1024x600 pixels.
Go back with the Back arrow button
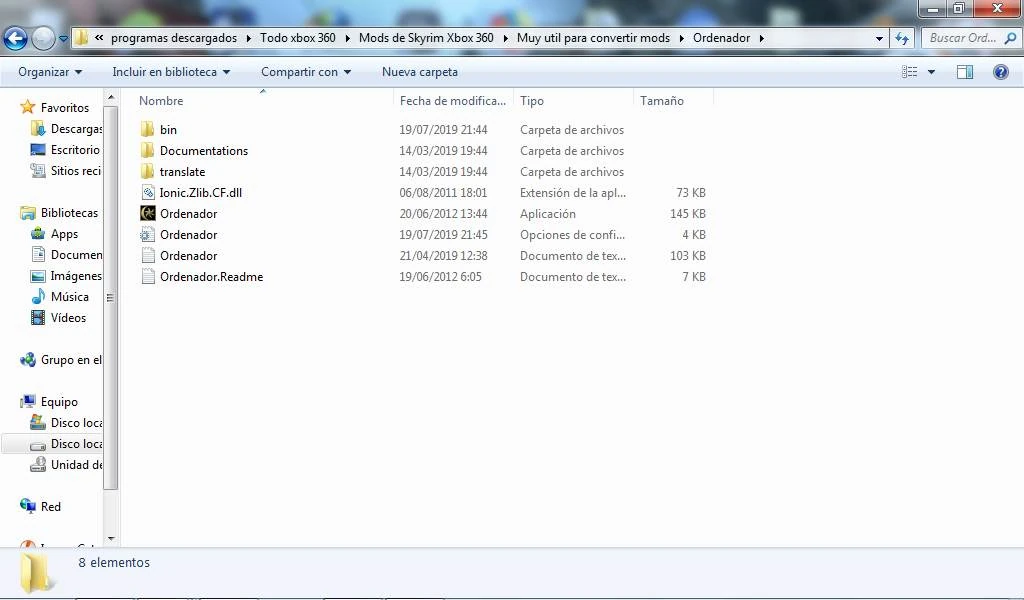tap(16, 39)
